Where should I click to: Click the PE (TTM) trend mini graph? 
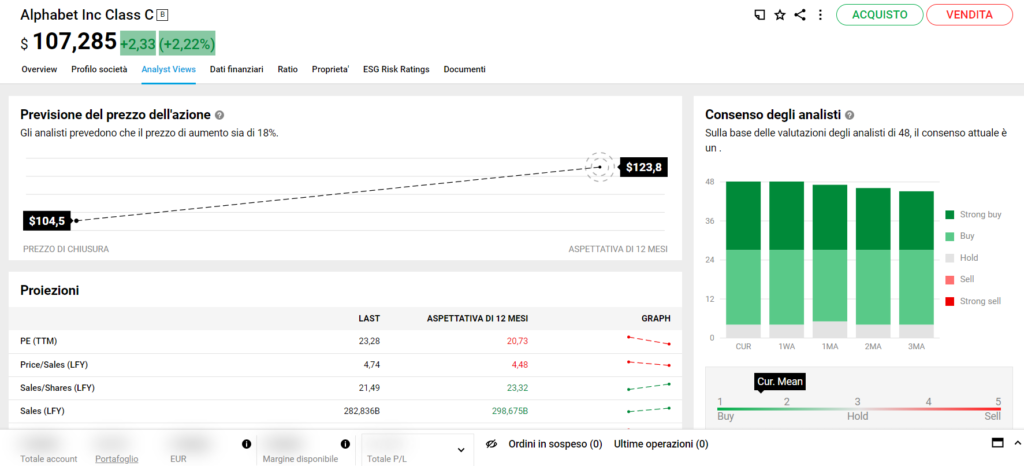648,340
